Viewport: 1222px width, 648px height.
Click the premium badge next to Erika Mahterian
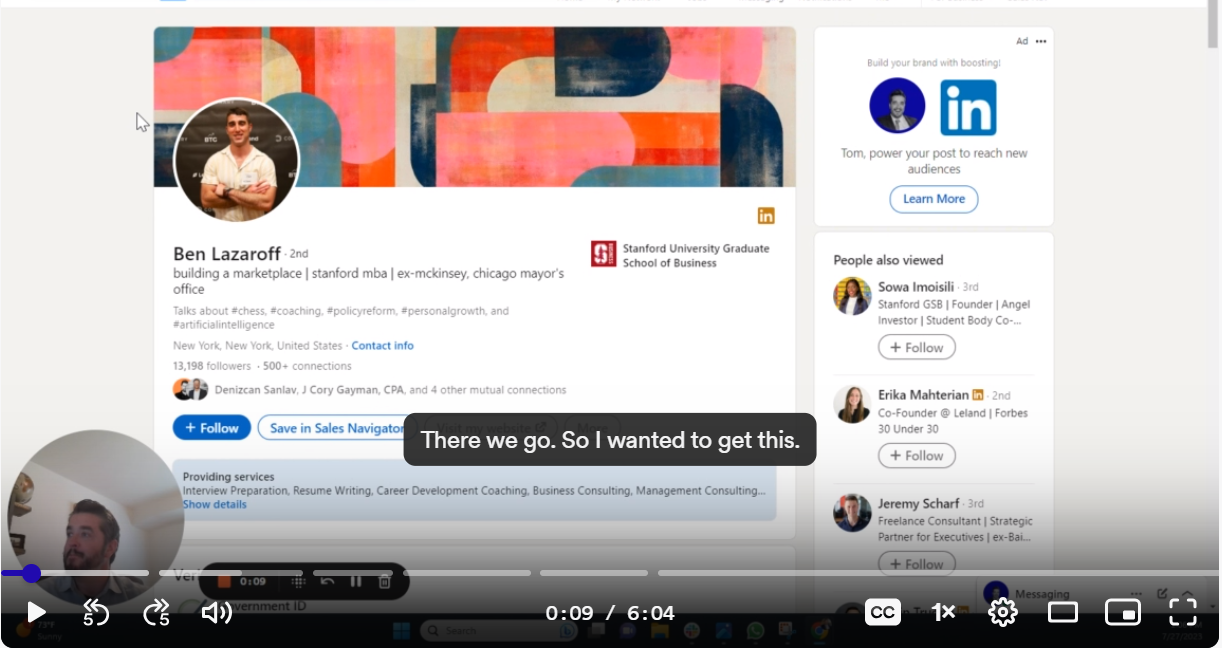coord(978,395)
